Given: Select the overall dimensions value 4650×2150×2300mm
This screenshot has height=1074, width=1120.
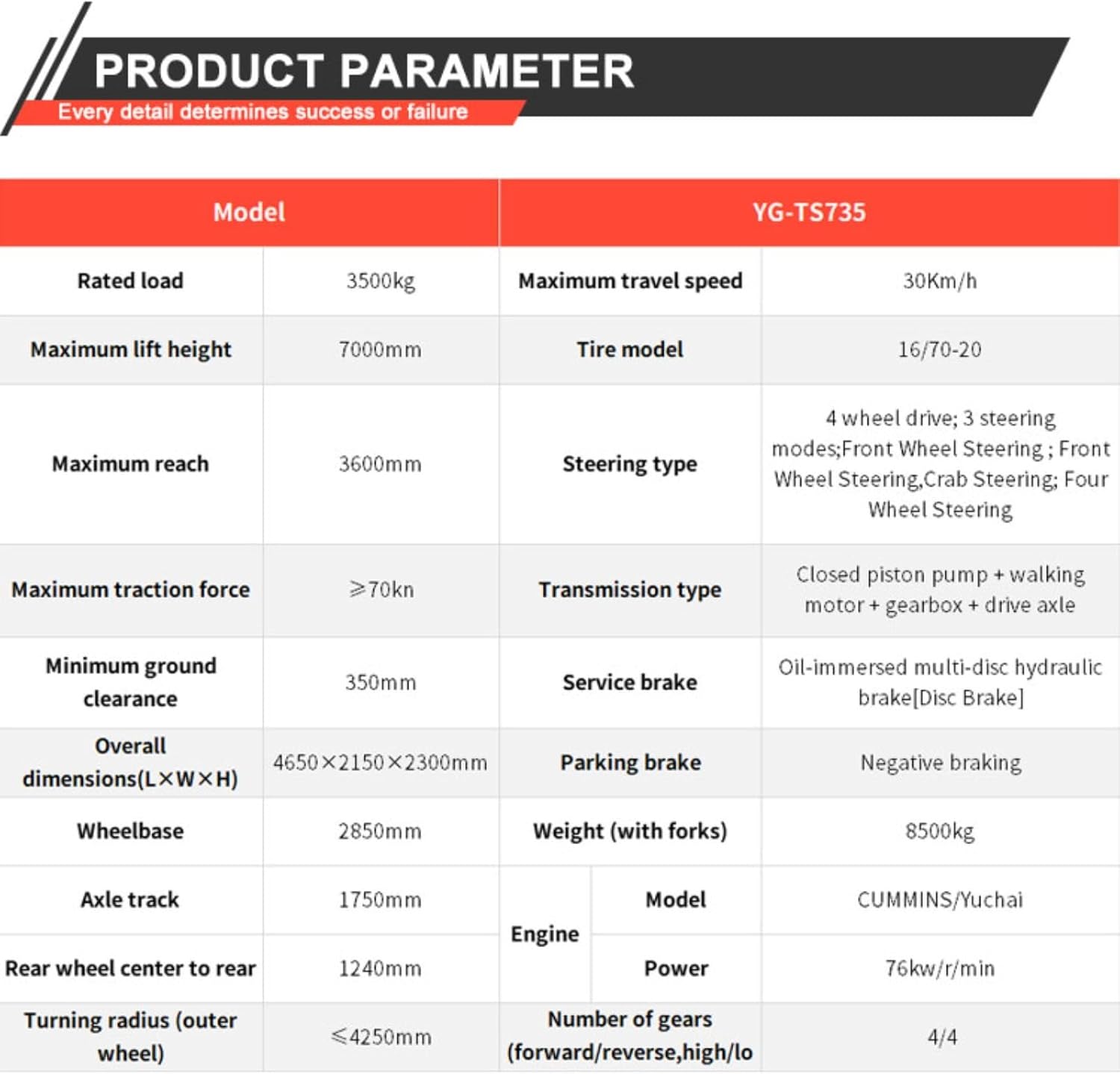Looking at the screenshot, I should point(380,763).
